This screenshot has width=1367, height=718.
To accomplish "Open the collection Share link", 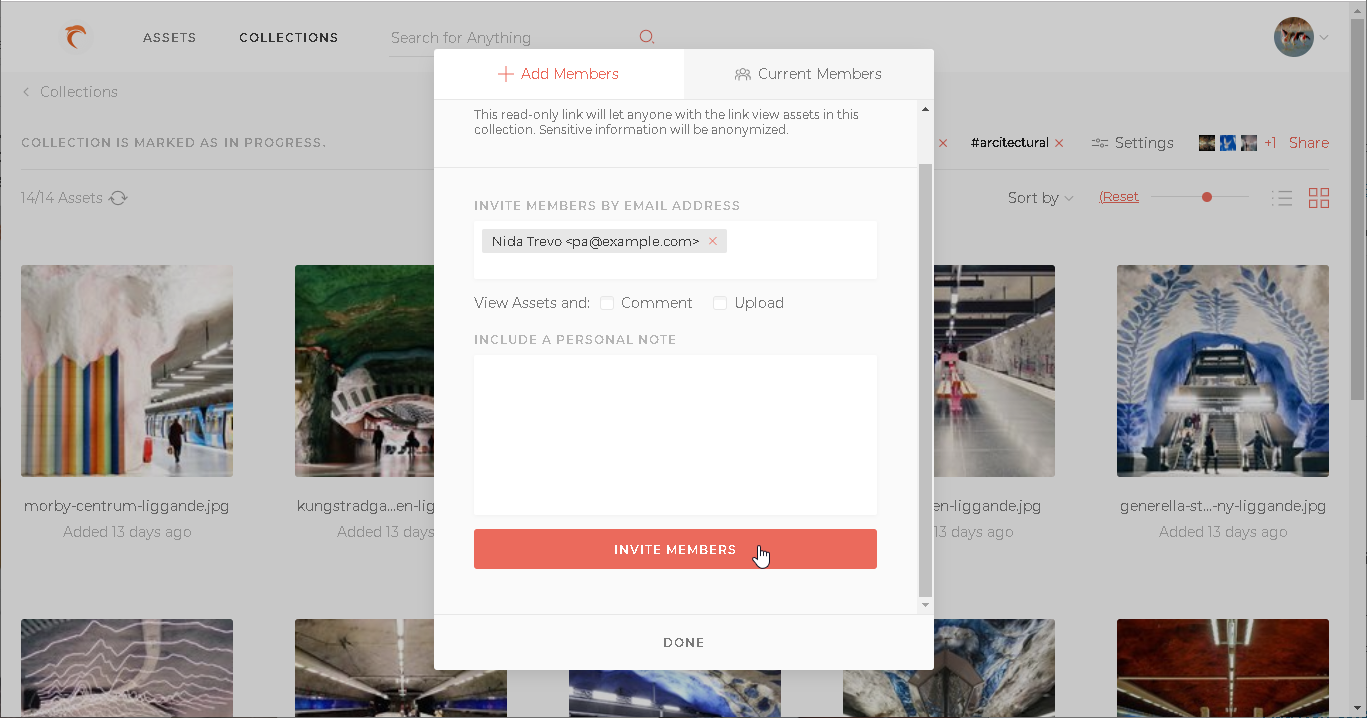I will pyautogui.click(x=1309, y=143).
